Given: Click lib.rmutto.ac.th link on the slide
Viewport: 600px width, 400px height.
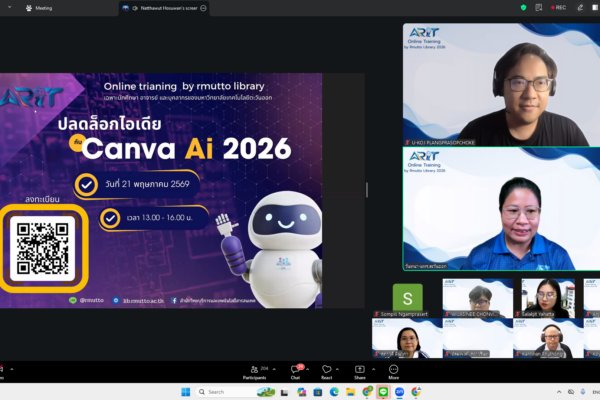Looking at the screenshot, I should coord(143,301).
